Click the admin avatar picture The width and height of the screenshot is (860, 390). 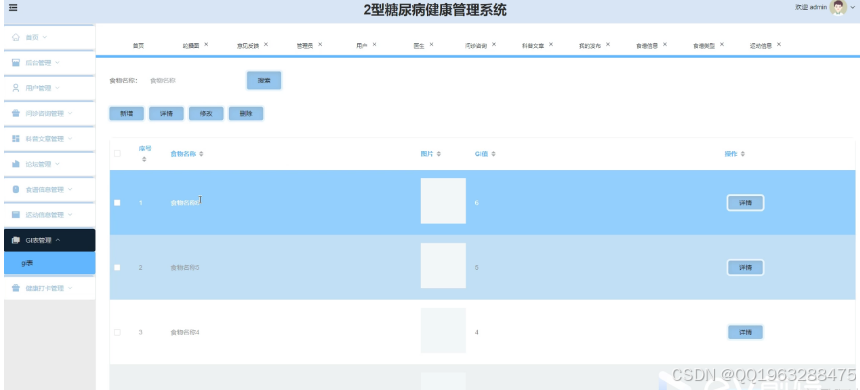pyautogui.click(x=838, y=7)
